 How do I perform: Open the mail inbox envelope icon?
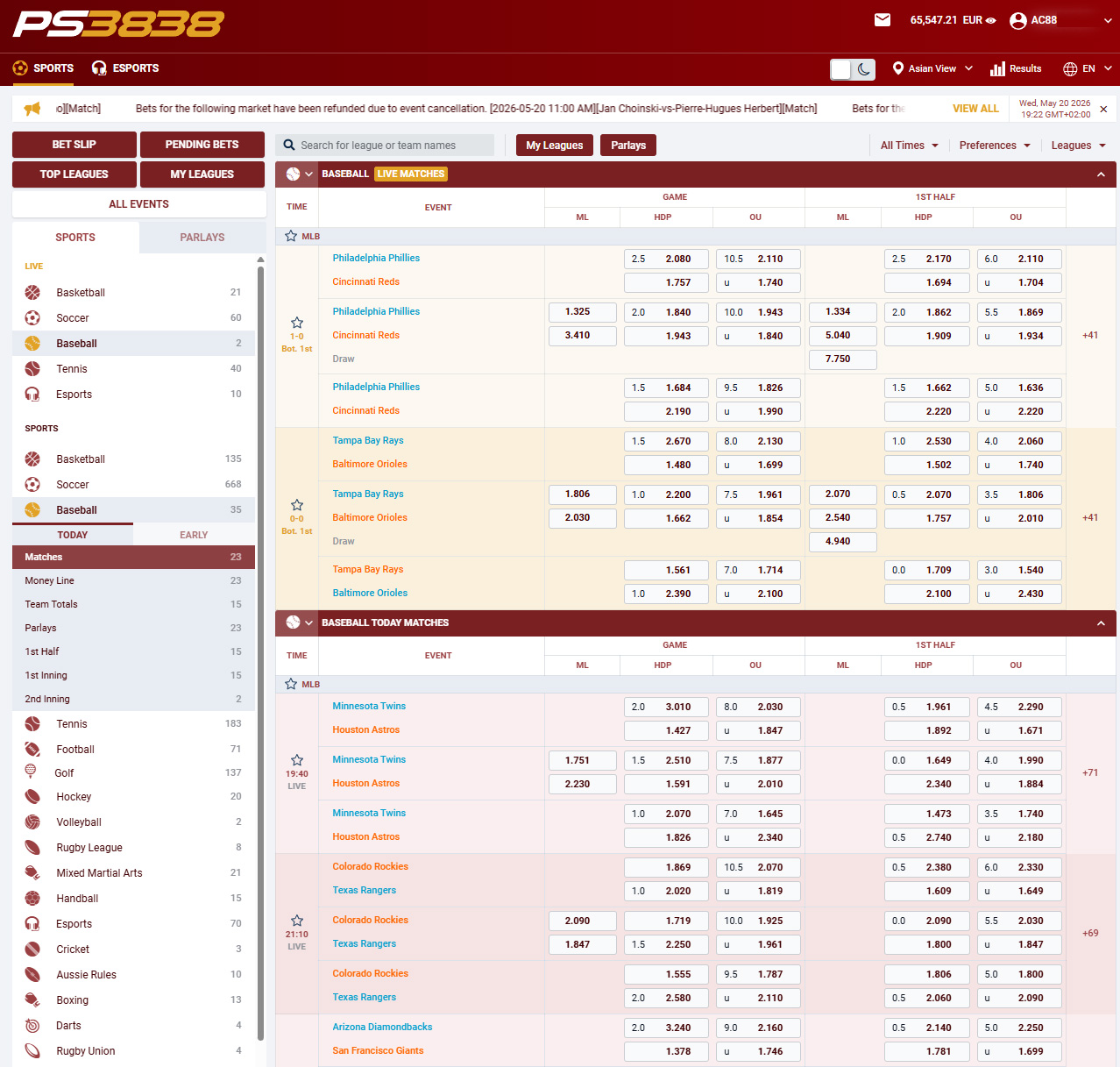[883, 19]
